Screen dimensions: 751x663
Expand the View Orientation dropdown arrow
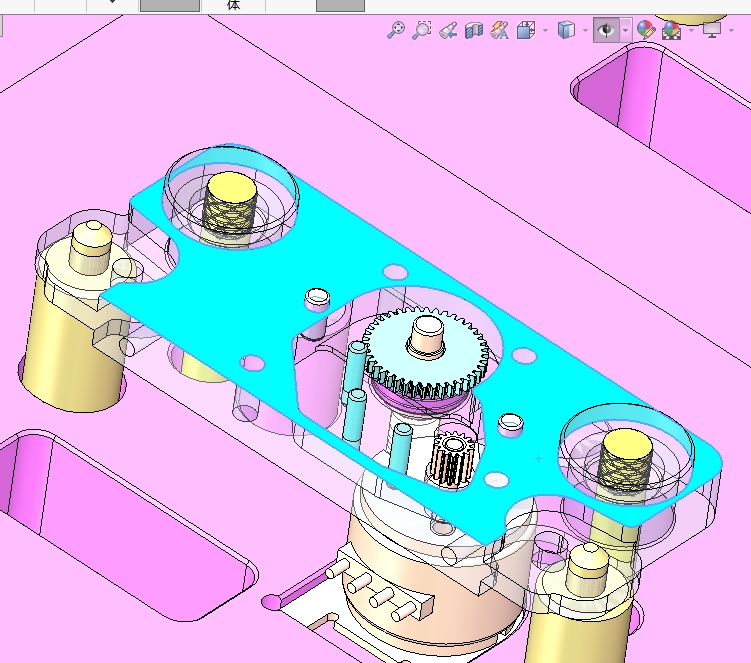pos(546,31)
